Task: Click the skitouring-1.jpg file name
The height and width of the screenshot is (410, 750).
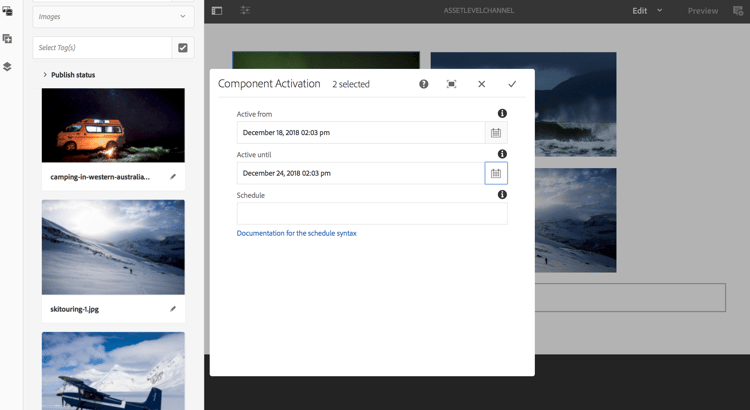Action: pos(75,309)
